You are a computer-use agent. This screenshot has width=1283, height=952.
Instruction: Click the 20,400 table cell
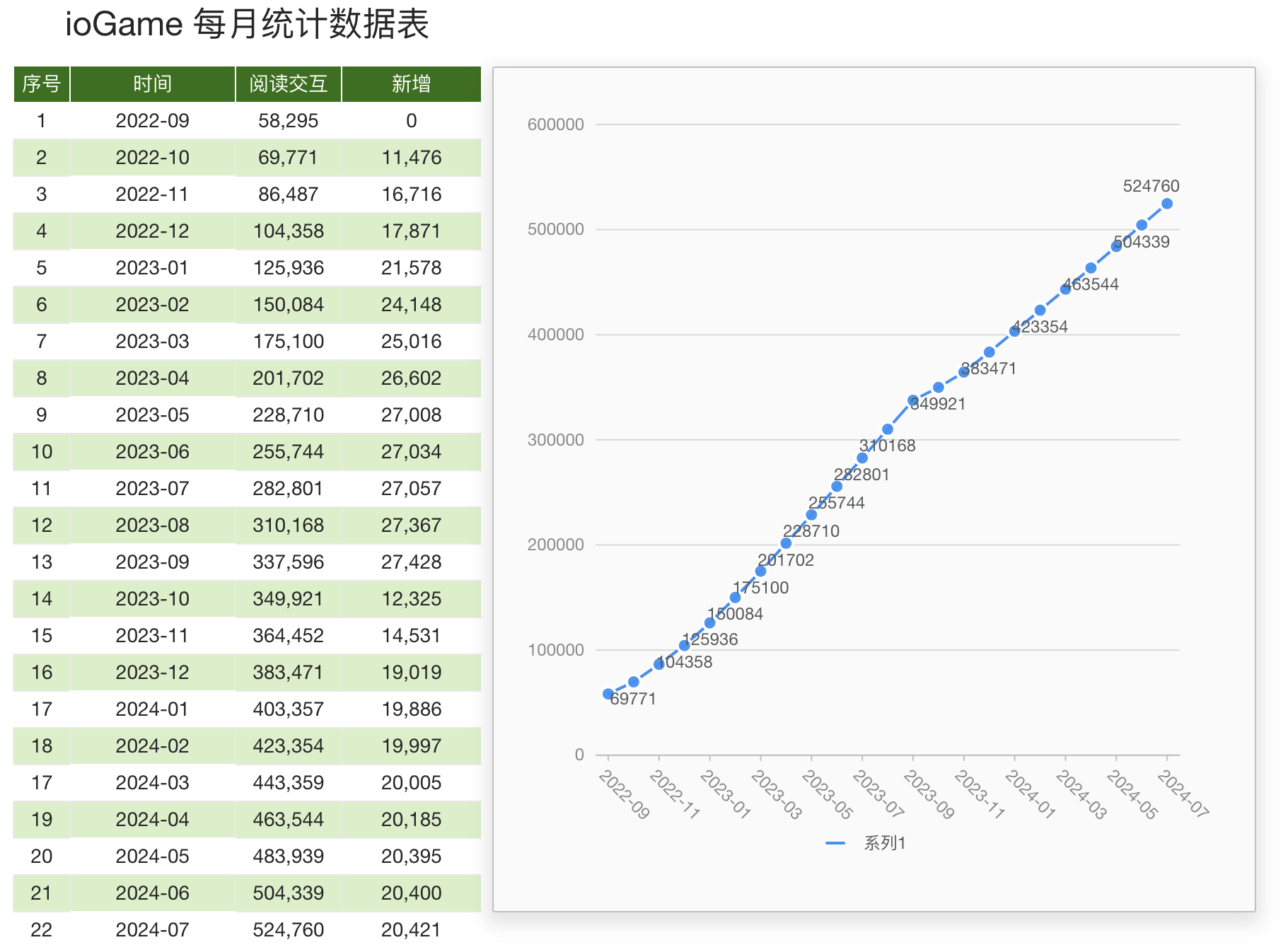(412, 893)
